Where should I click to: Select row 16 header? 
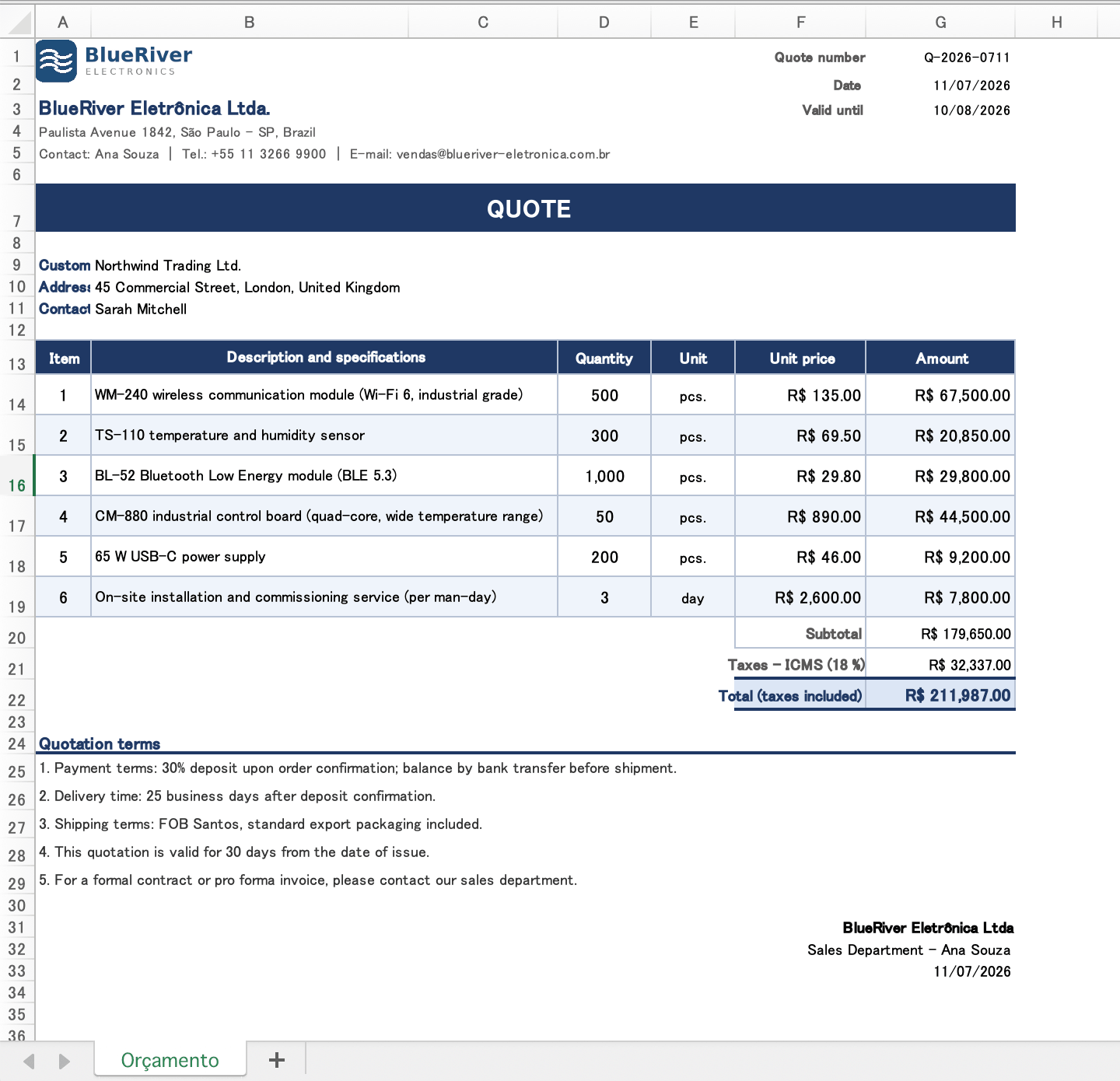pyautogui.click(x=17, y=475)
